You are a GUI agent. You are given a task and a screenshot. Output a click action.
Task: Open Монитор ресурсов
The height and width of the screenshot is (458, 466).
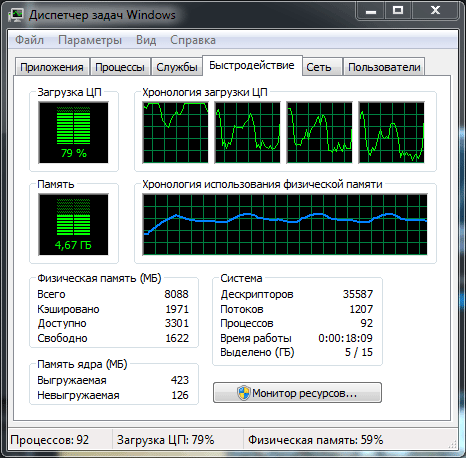[x=297, y=393]
